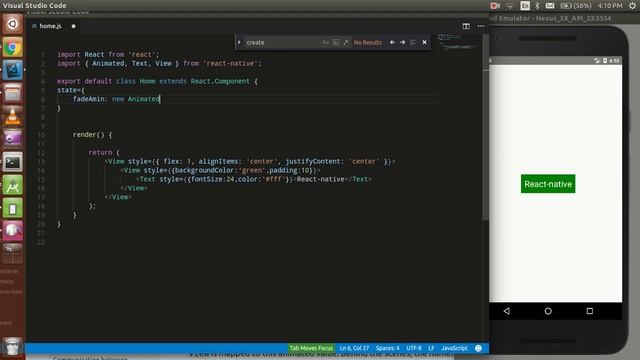Open Files manager from the dock

tap(13, 93)
